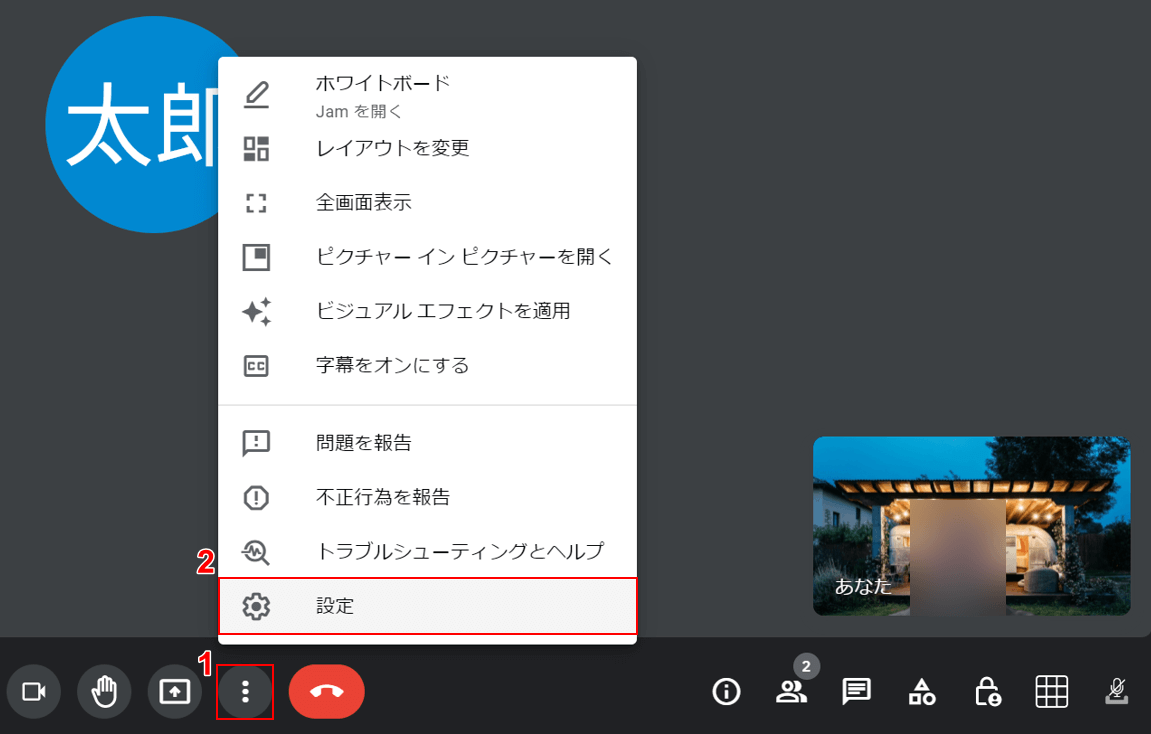Choose 不正行為を報告 menu item
Screen dimensions: 1151x734
coord(427,498)
